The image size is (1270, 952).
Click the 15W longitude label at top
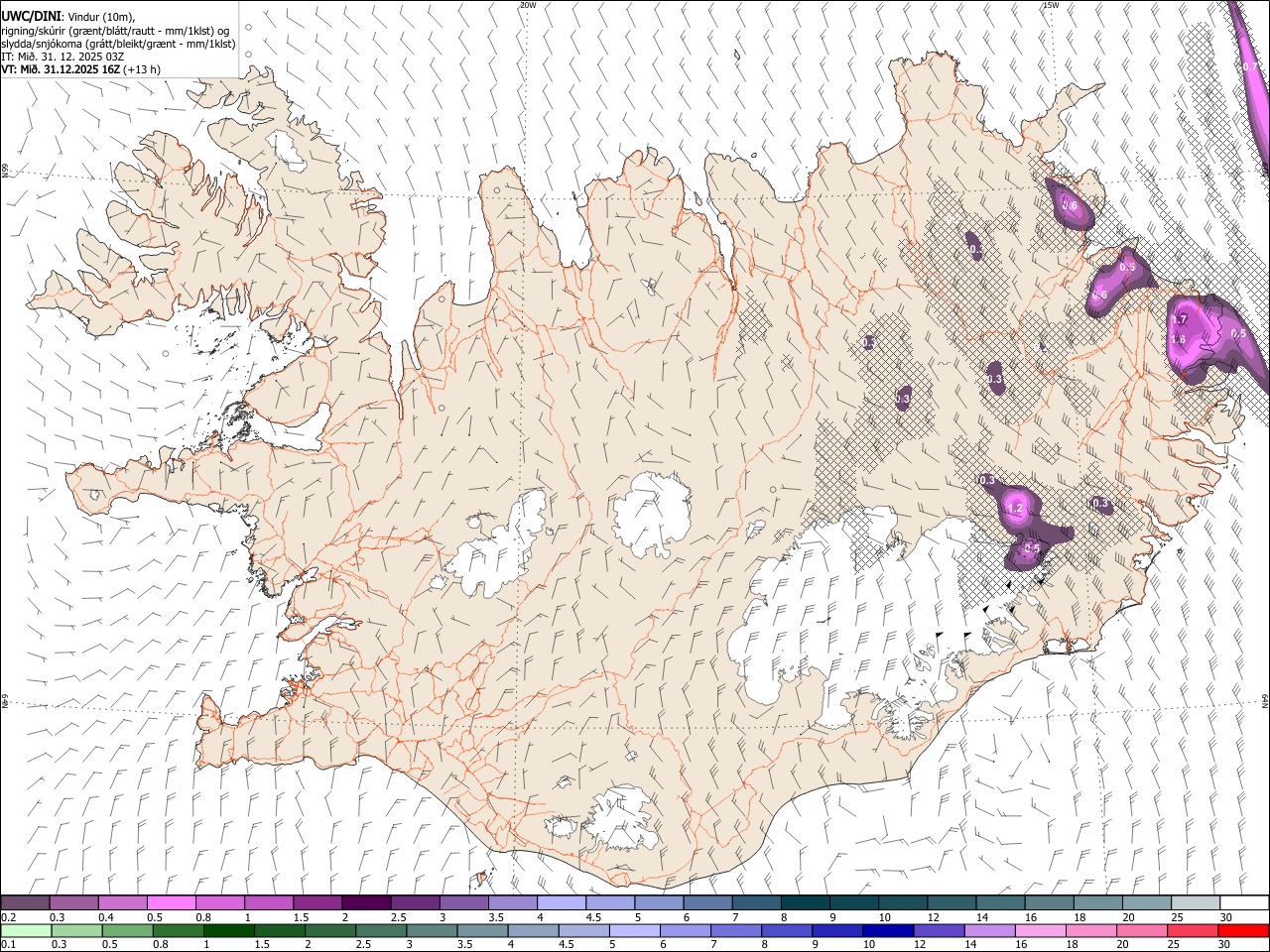1051,5
